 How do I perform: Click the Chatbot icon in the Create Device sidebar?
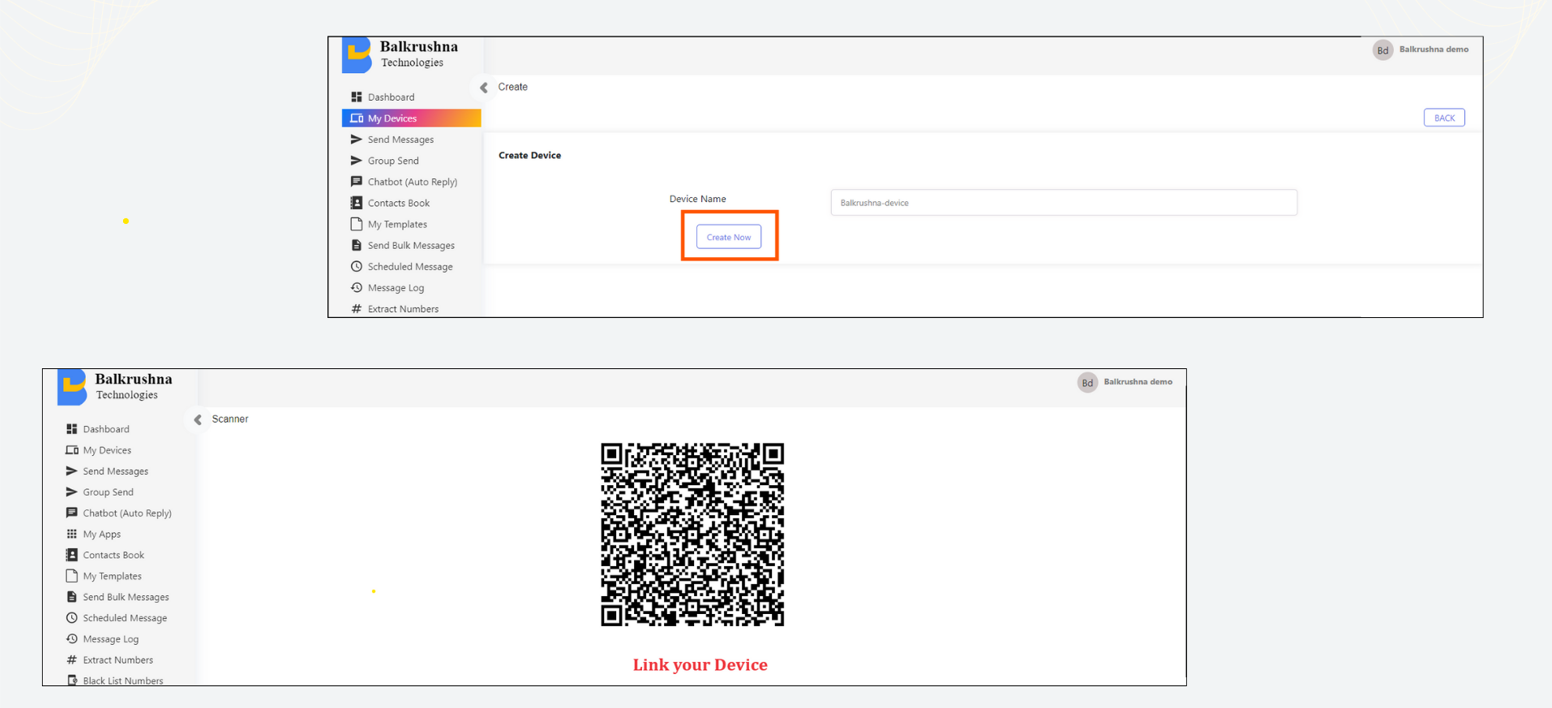(356, 182)
